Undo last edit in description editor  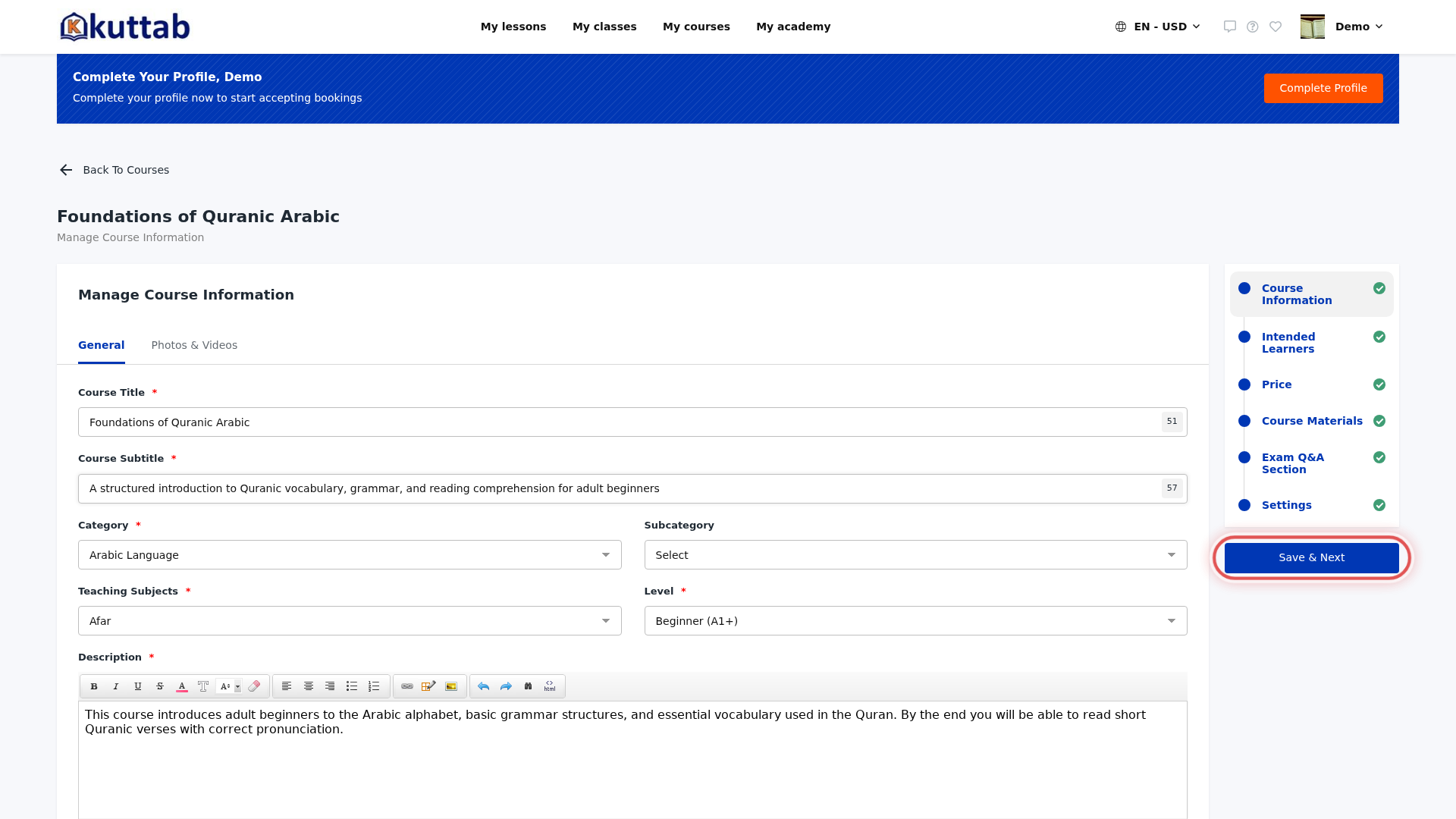484,686
